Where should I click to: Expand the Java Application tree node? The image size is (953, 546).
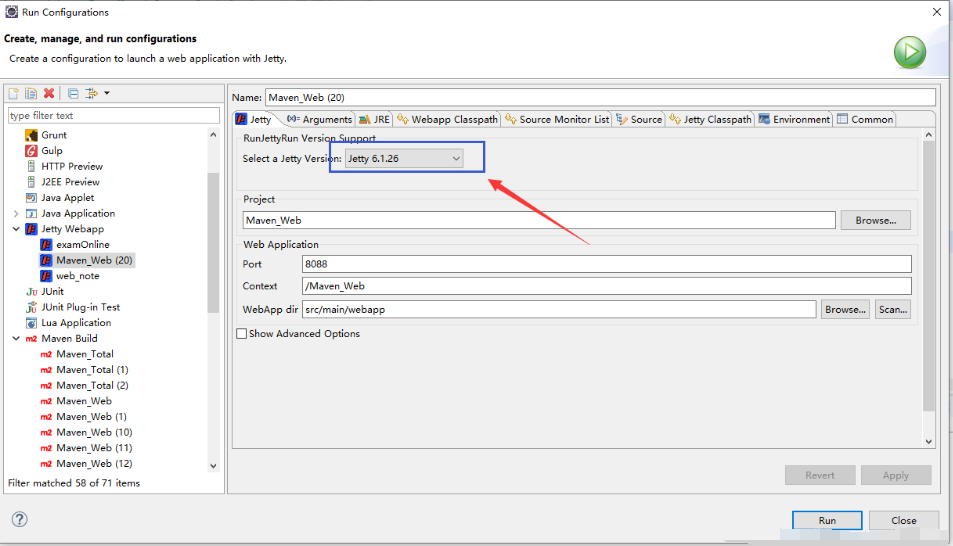(x=16, y=213)
